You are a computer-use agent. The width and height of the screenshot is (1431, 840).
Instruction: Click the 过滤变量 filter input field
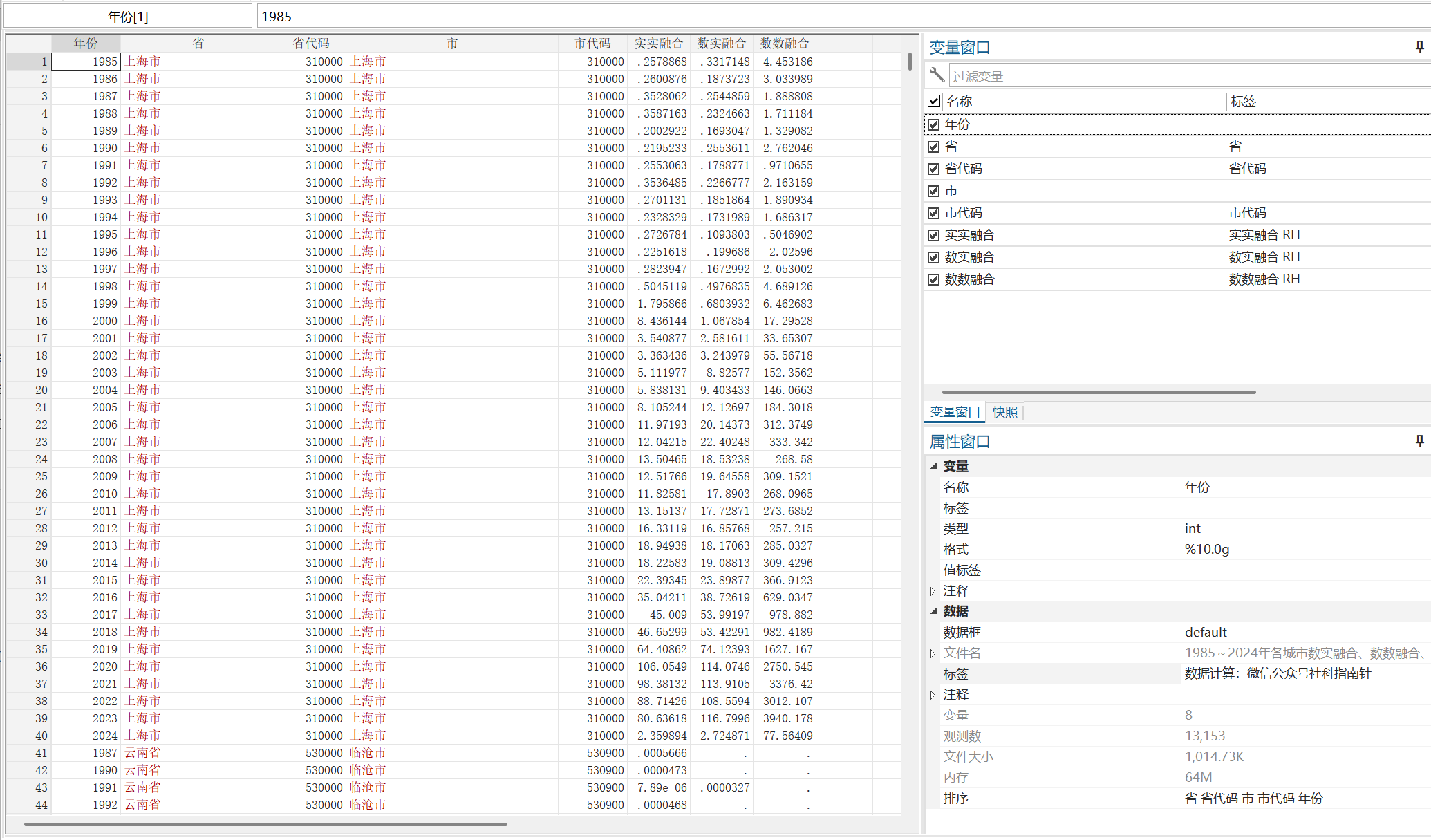[1189, 76]
